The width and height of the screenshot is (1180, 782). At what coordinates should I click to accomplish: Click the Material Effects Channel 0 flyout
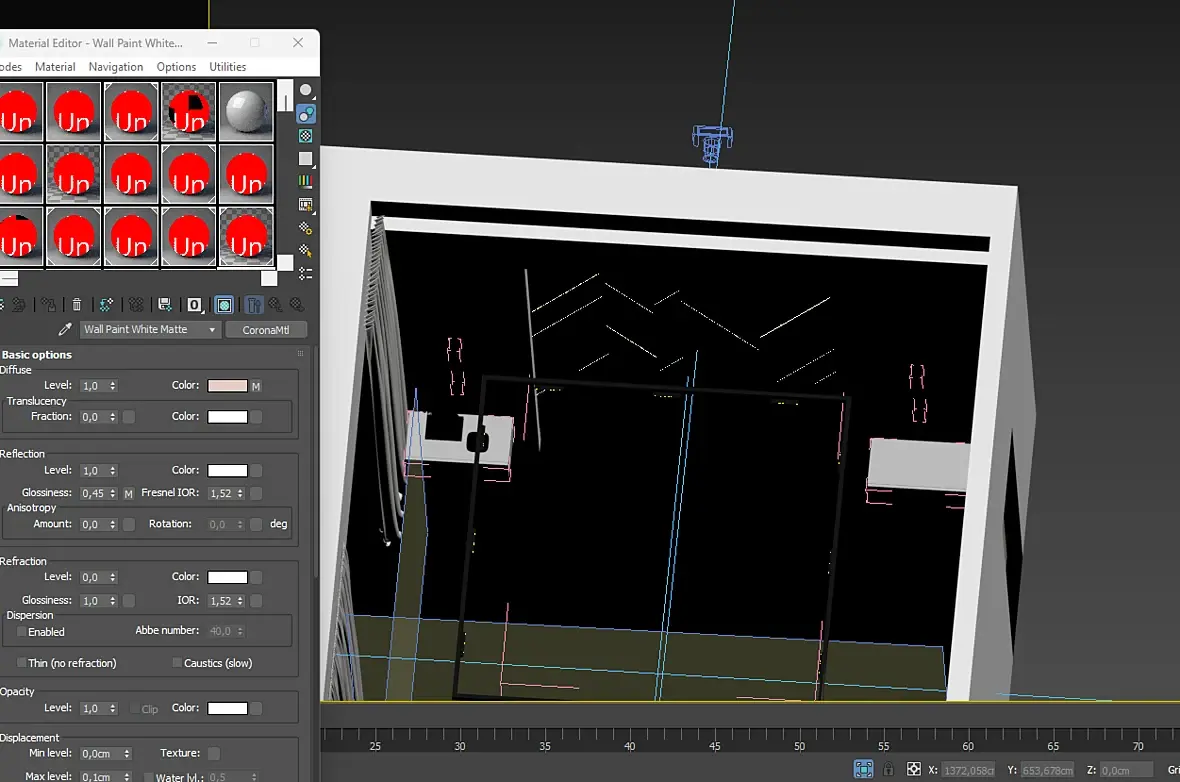point(195,305)
